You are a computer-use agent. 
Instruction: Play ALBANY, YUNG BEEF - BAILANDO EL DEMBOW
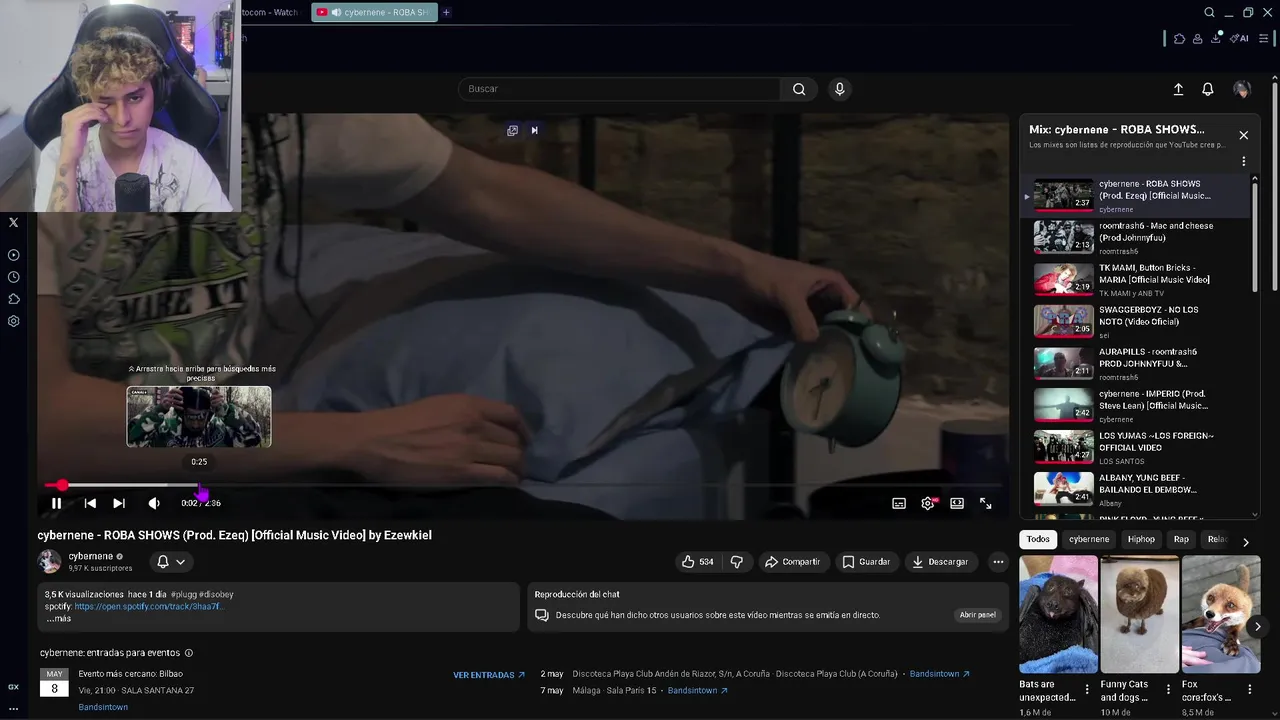point(1135,489)
